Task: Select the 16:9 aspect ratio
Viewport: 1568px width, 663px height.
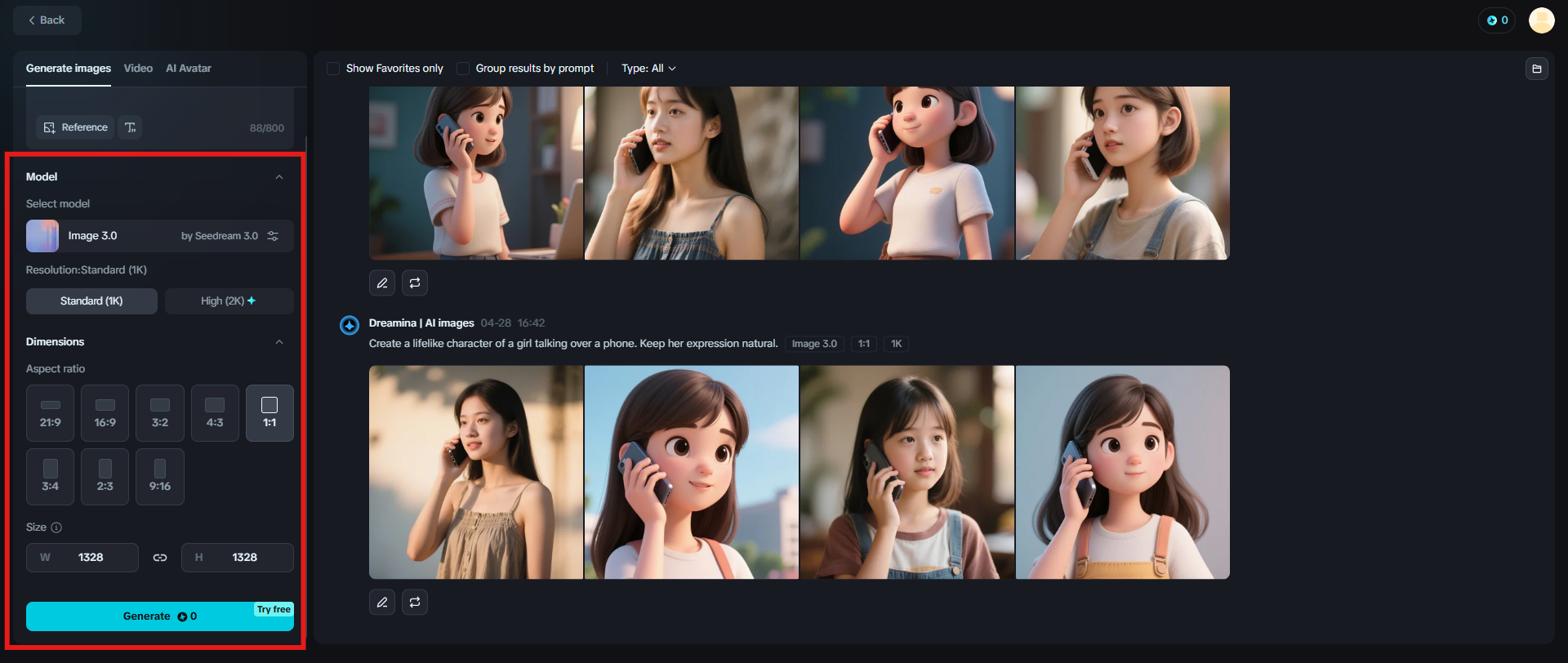Action: tap(105, 413)
